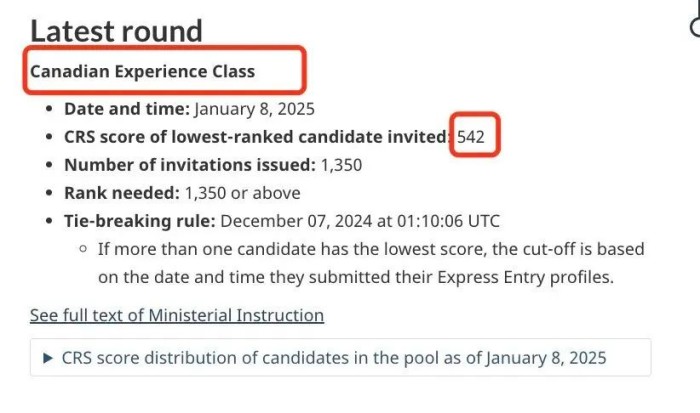The image size is (700, 413).
Task: Click the "Number of invitations issued:" label
Action: [190, 165]
